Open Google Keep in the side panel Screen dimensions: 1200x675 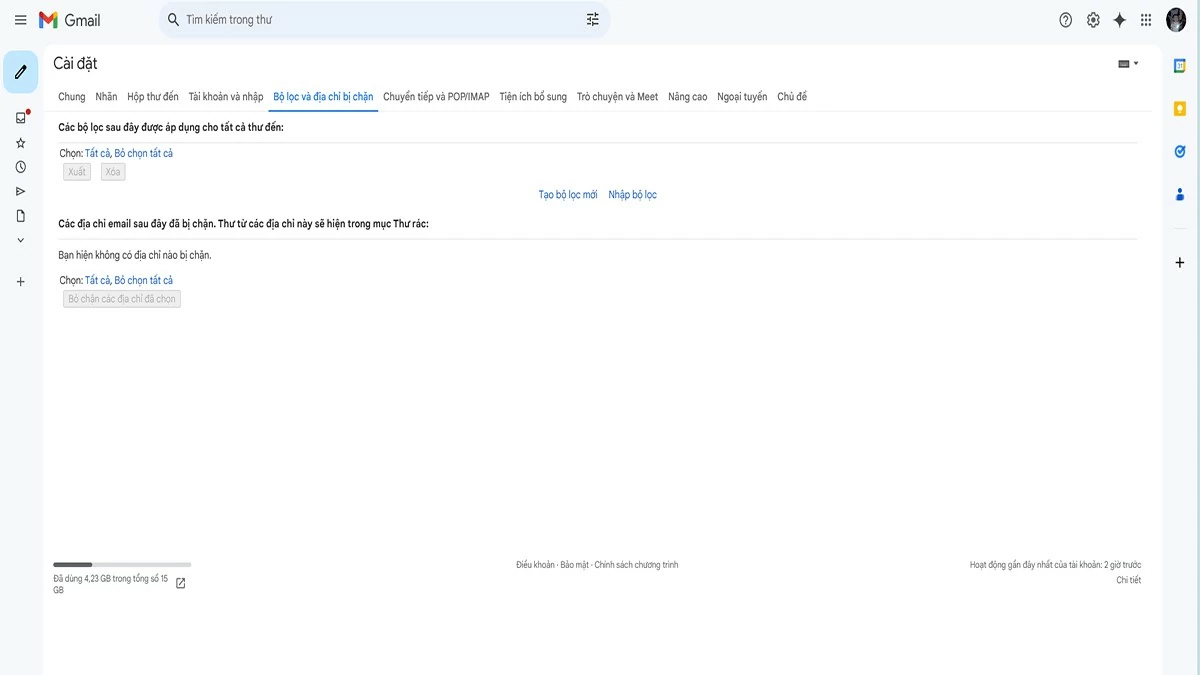point(1179,107)
